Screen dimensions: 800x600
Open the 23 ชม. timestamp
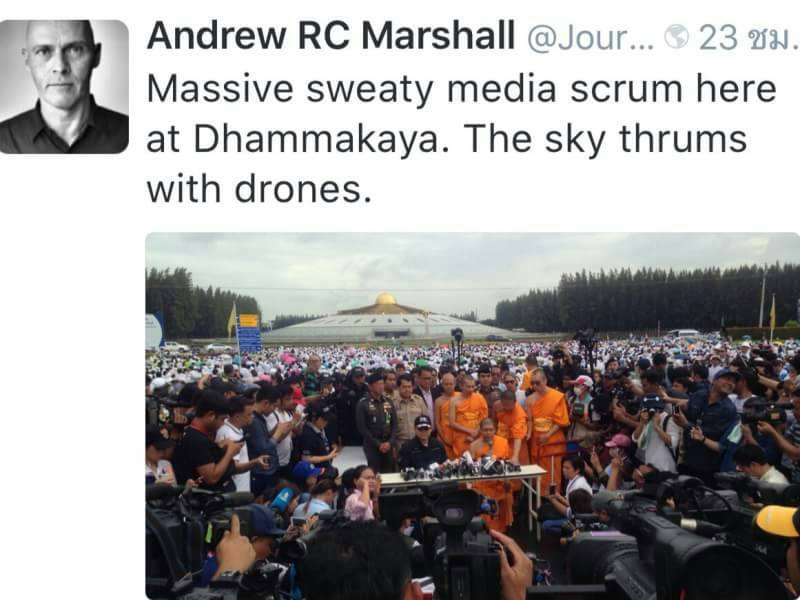pos(748,38)
